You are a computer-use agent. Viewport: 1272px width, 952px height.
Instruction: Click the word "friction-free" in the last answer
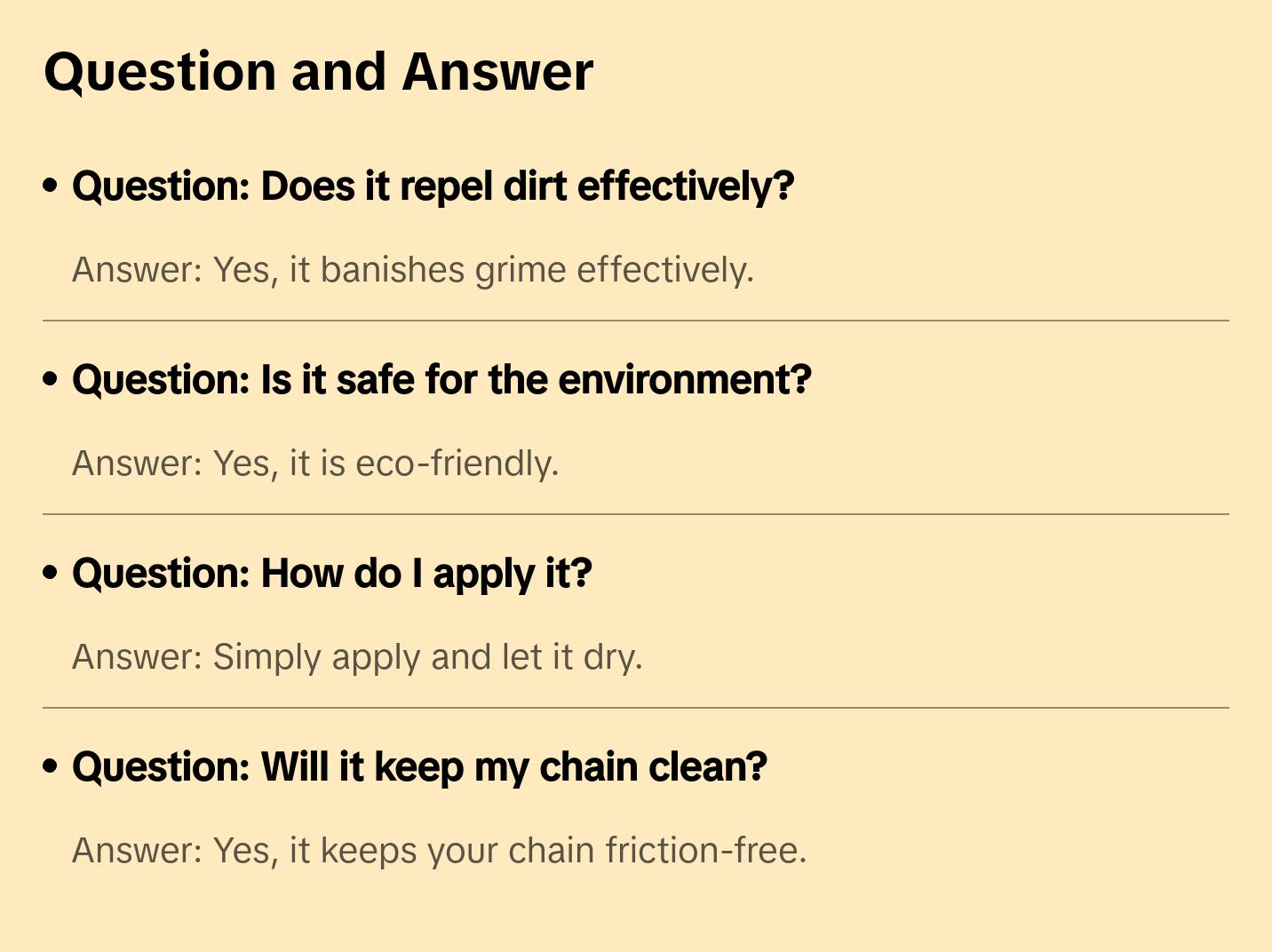click(705, 851)
